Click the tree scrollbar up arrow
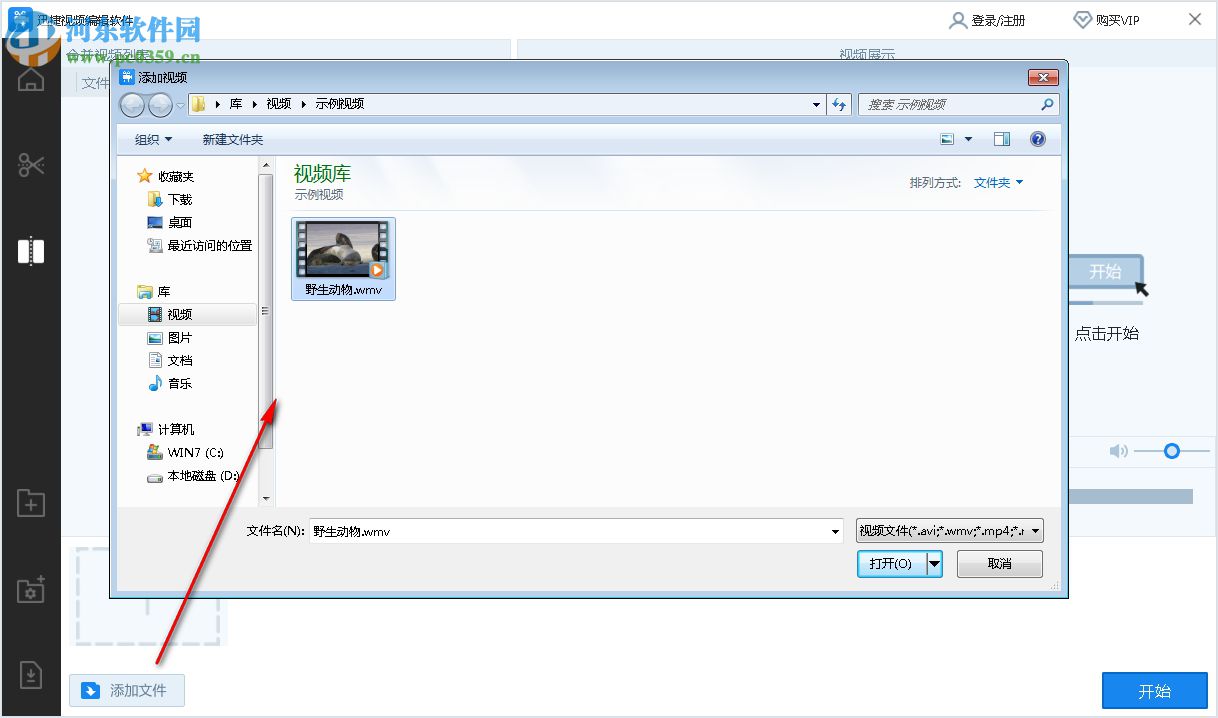The height and width of the screenshot is (718, 1218). pos(266,165)
